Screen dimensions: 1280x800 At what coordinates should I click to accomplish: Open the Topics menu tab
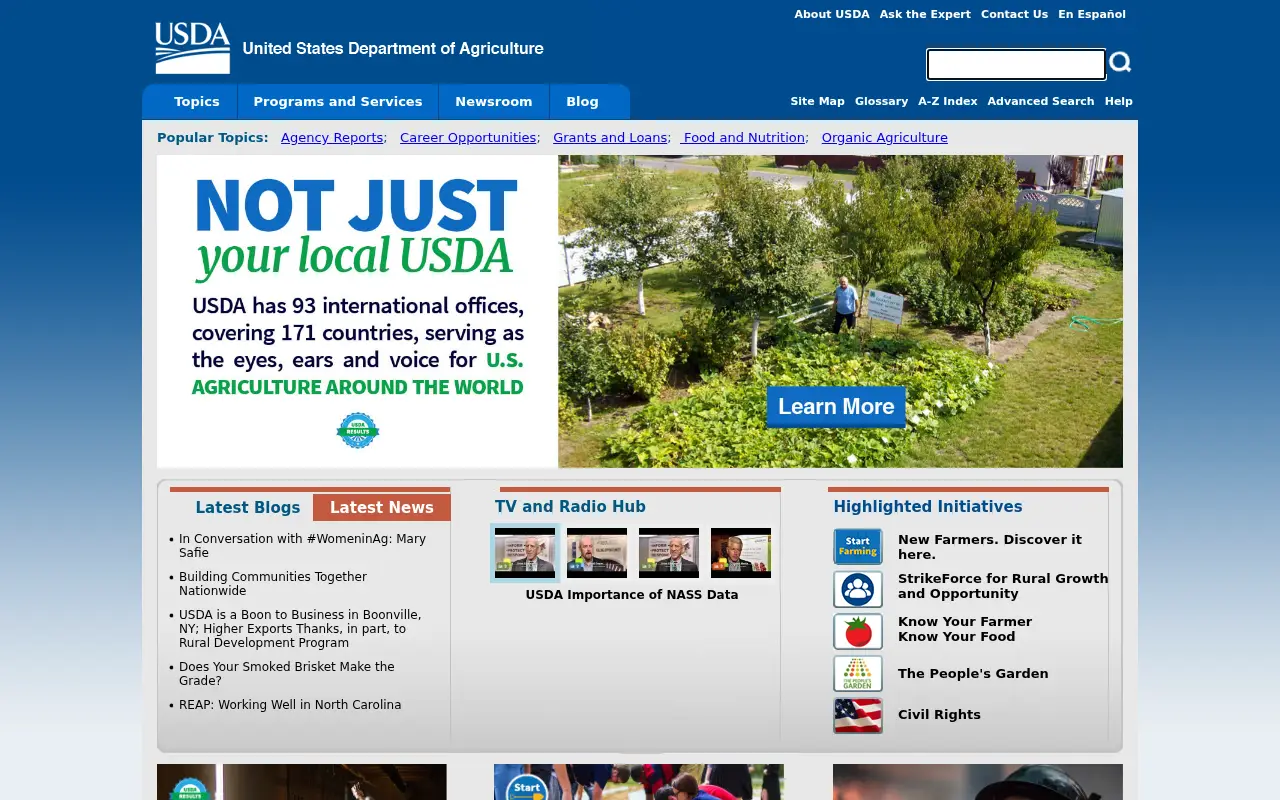pyautogui.click(x=196, y=102)
